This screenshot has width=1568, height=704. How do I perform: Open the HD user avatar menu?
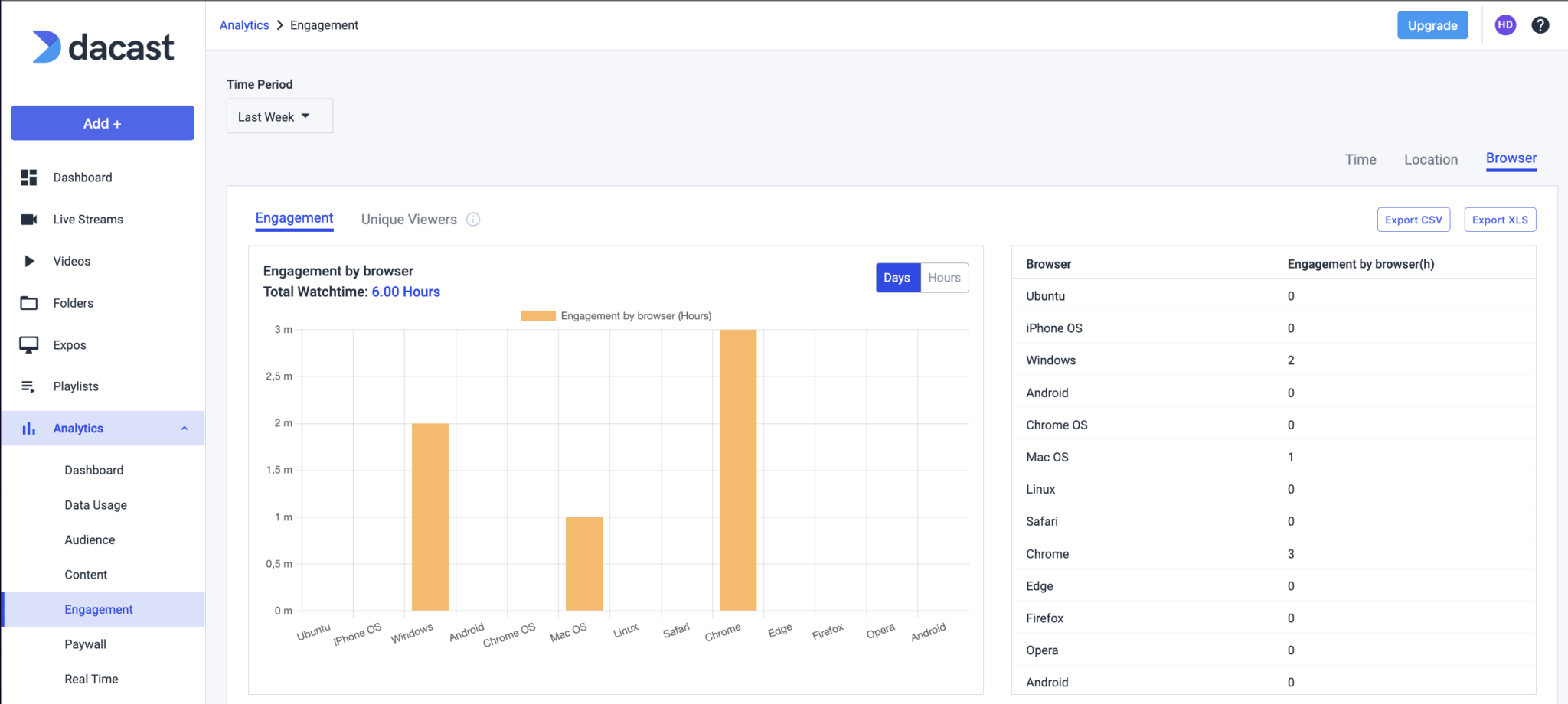[x=1505, y=25]
